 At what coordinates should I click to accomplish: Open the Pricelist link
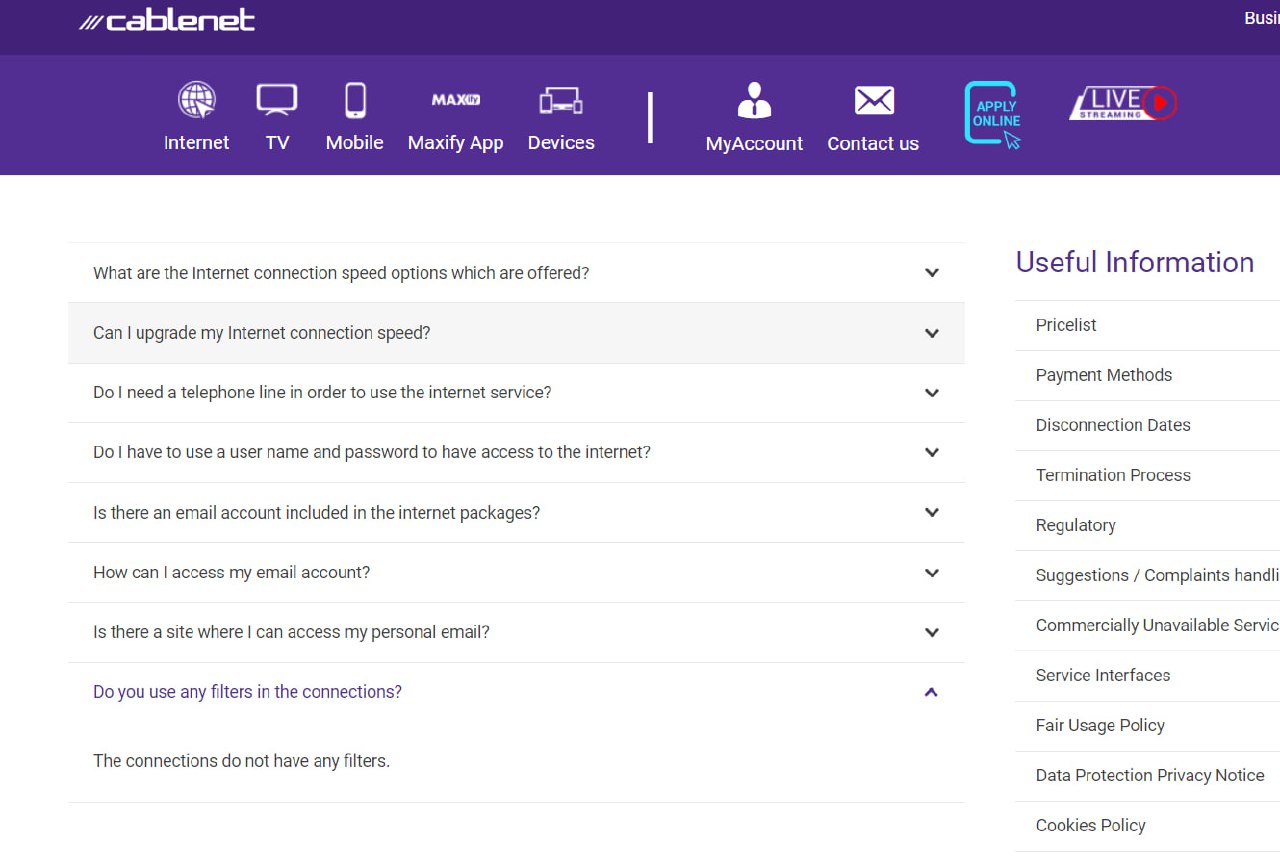(x=1066, y=325)
